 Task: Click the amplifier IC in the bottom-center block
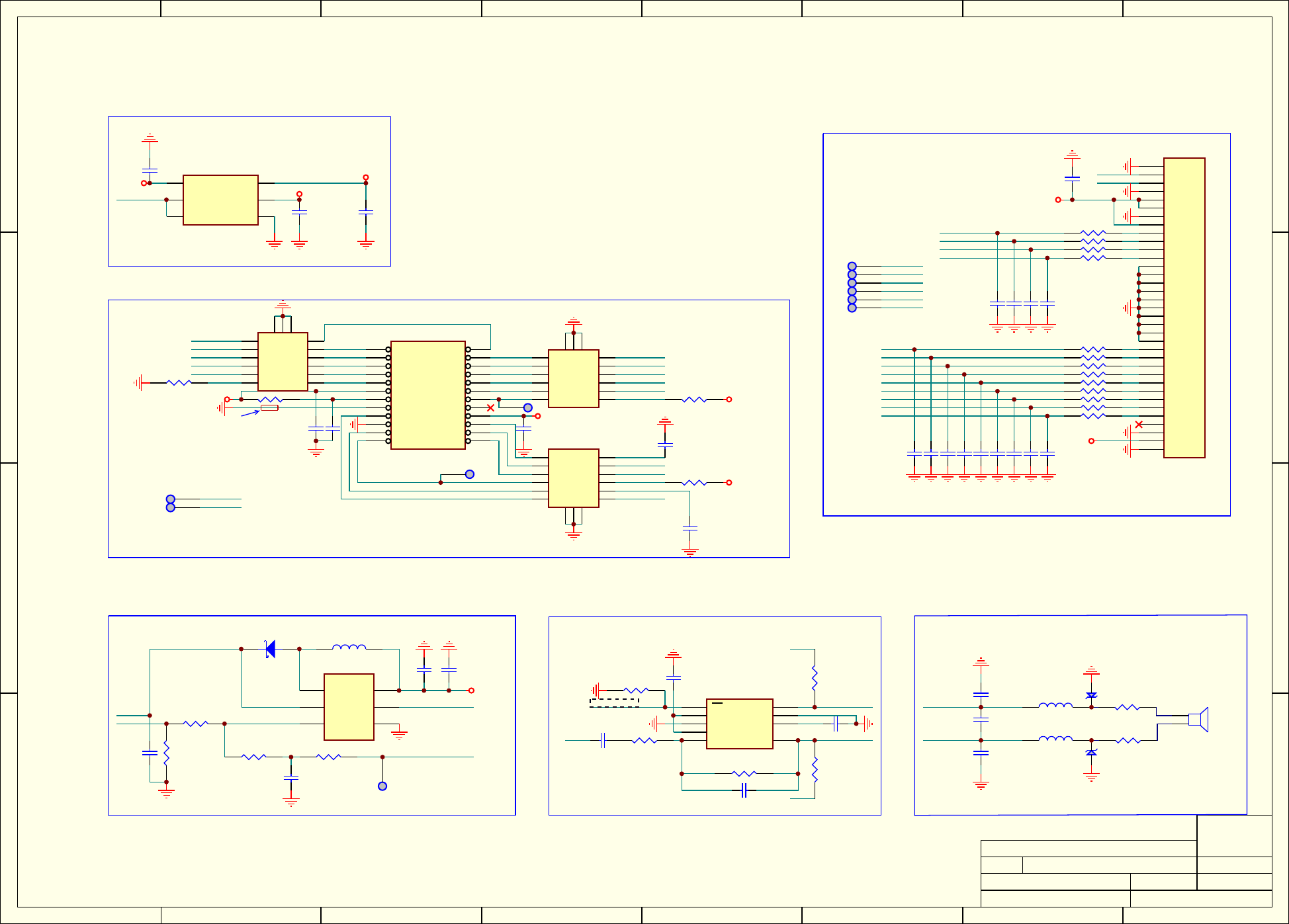(739, 724)
